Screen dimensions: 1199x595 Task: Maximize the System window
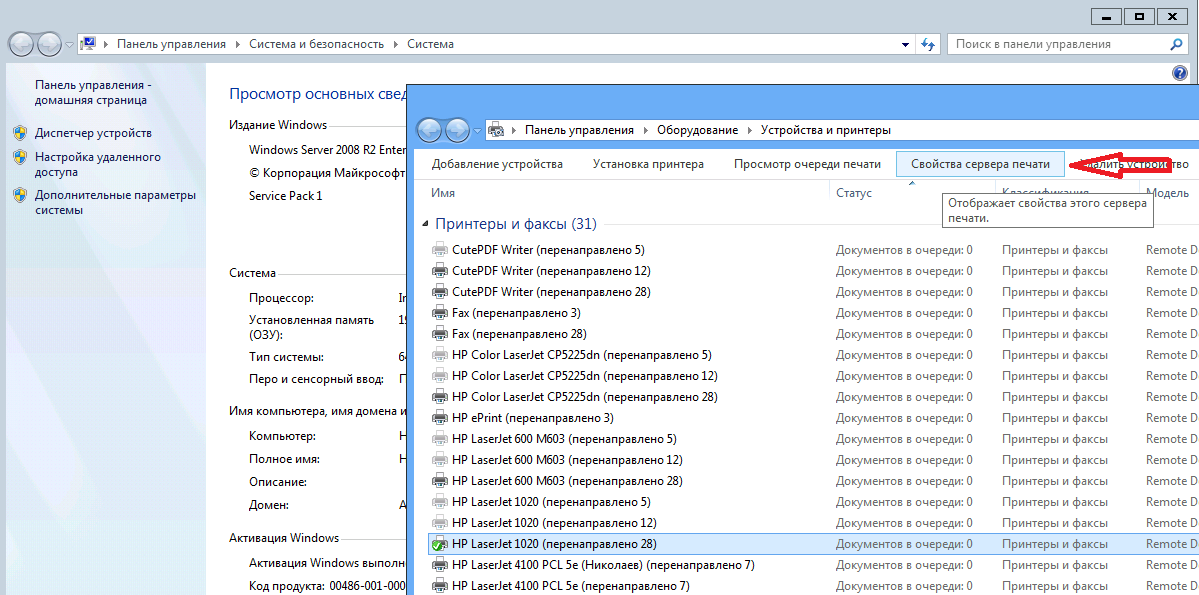[x=1139, y=15]
